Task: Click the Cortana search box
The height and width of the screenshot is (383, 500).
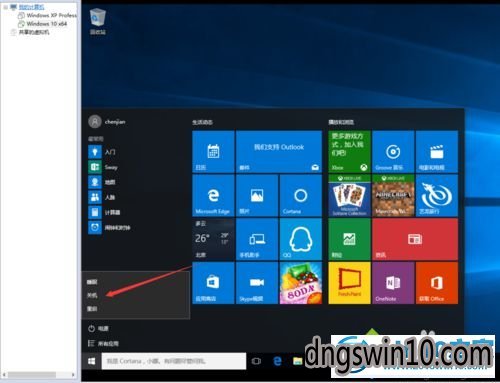Action: [x=174, y=361]
